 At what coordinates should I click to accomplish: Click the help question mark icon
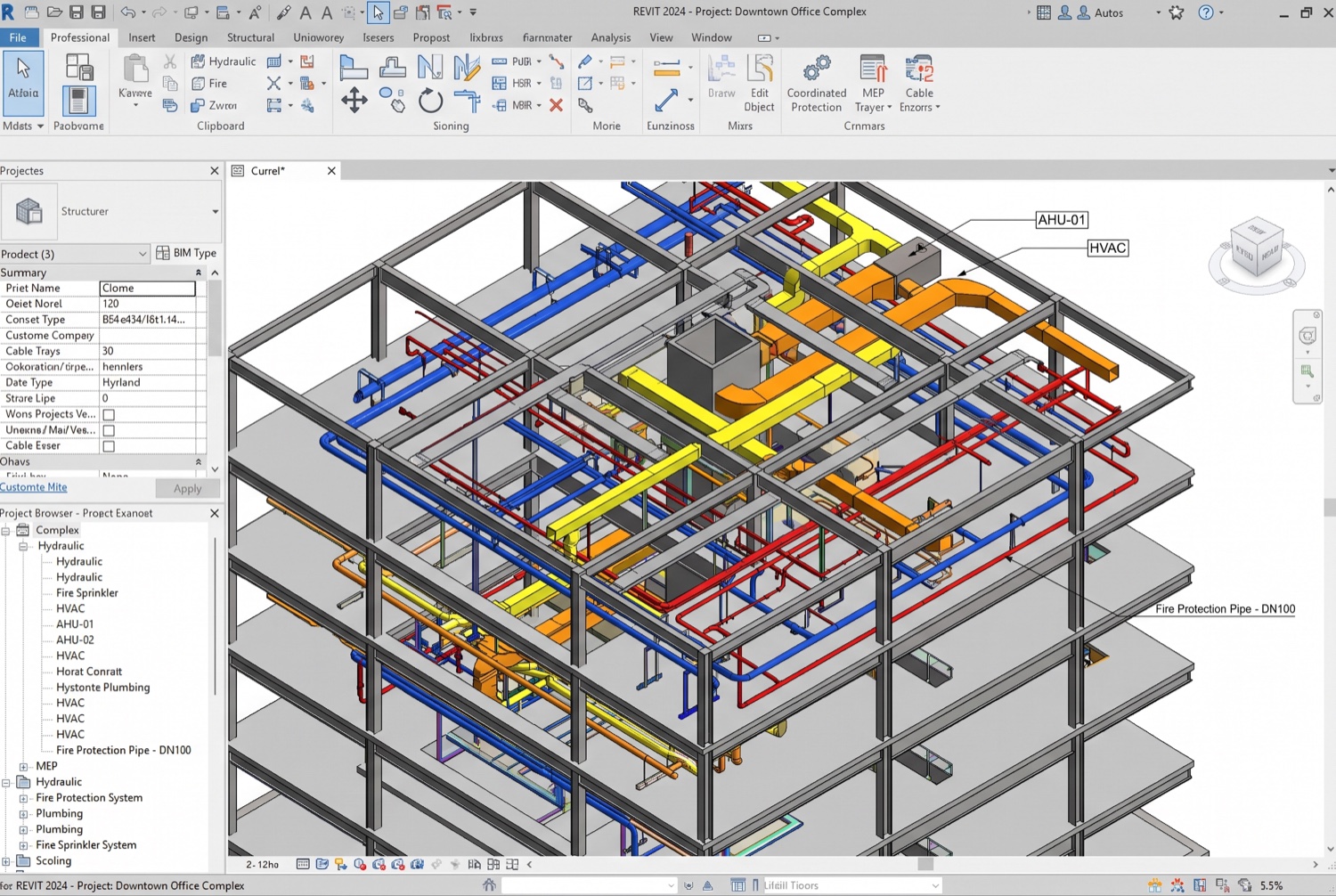click(x=1206, y=12)
